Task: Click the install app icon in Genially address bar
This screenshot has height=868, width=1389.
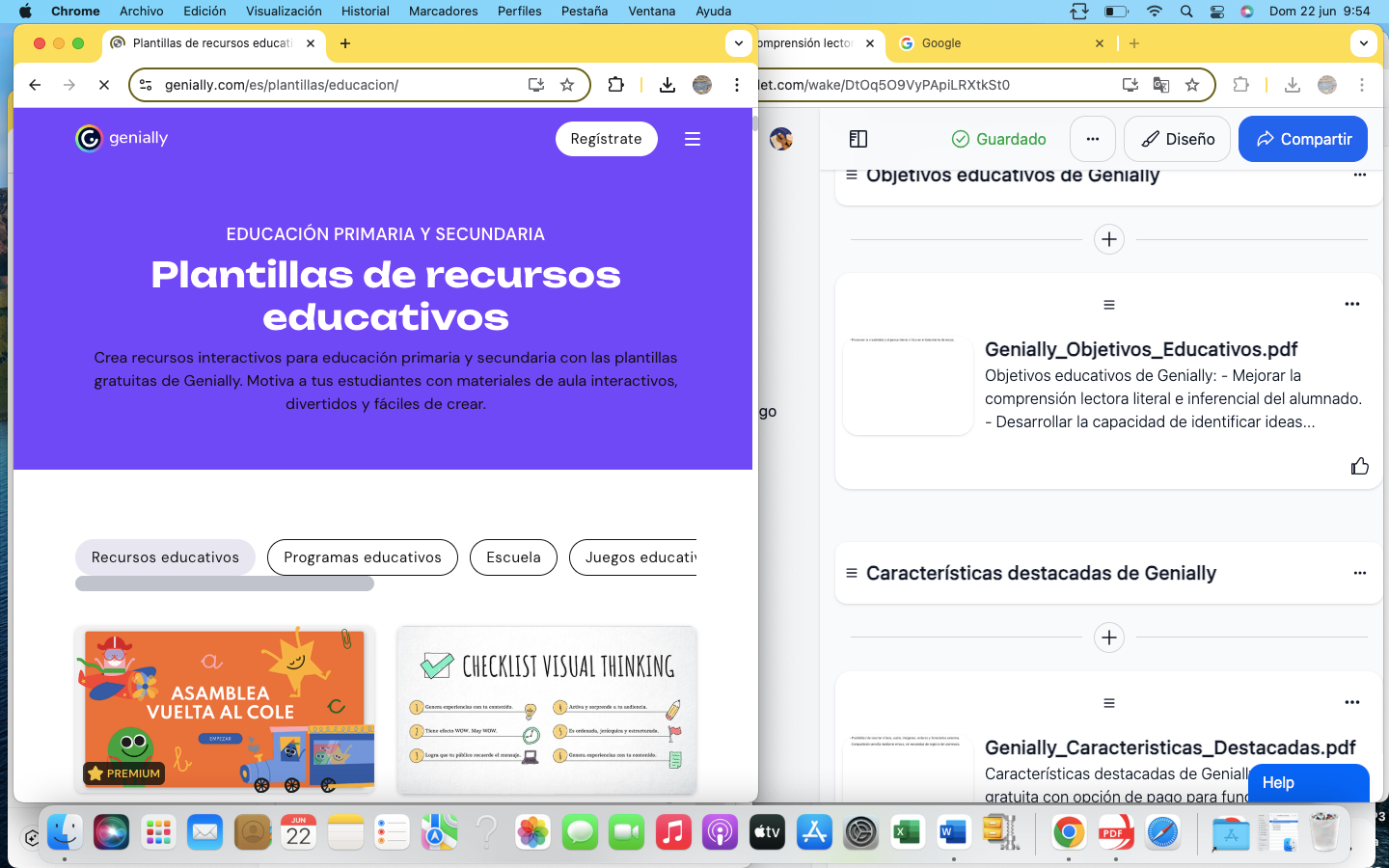Action: [x=536, y=85]
